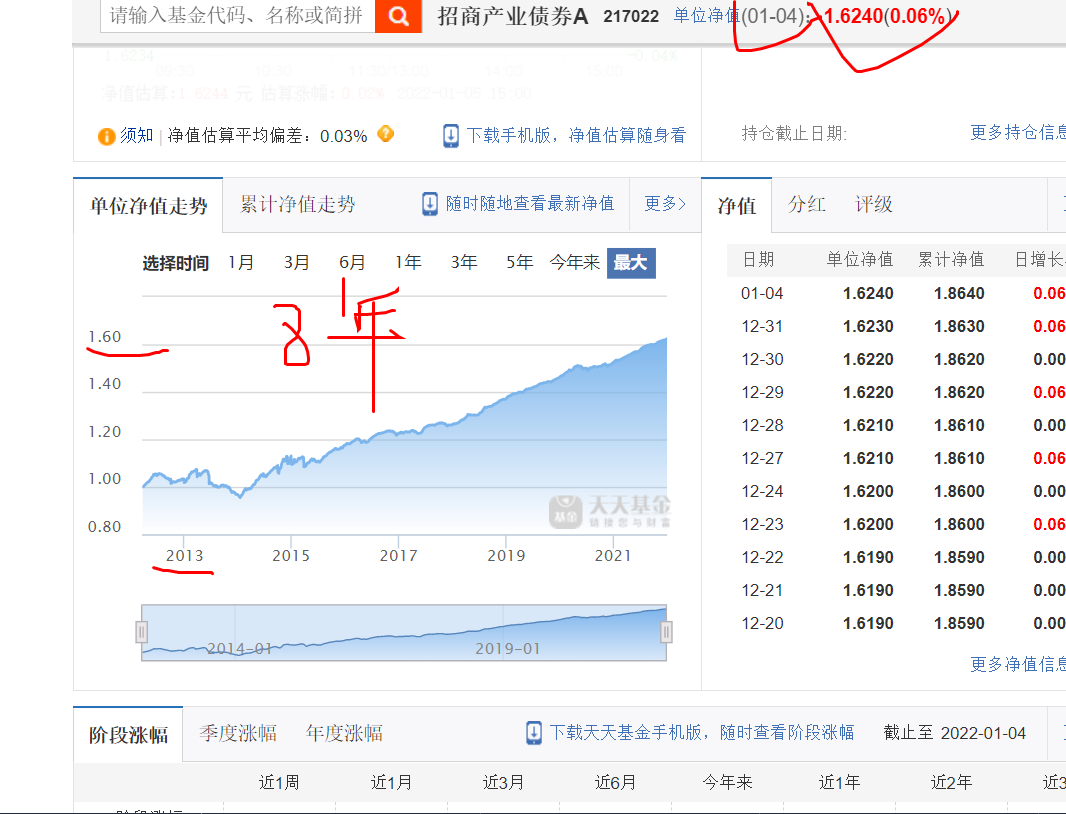Switch to 季度涨幅 tab
1066x814 pixels.
238,733
